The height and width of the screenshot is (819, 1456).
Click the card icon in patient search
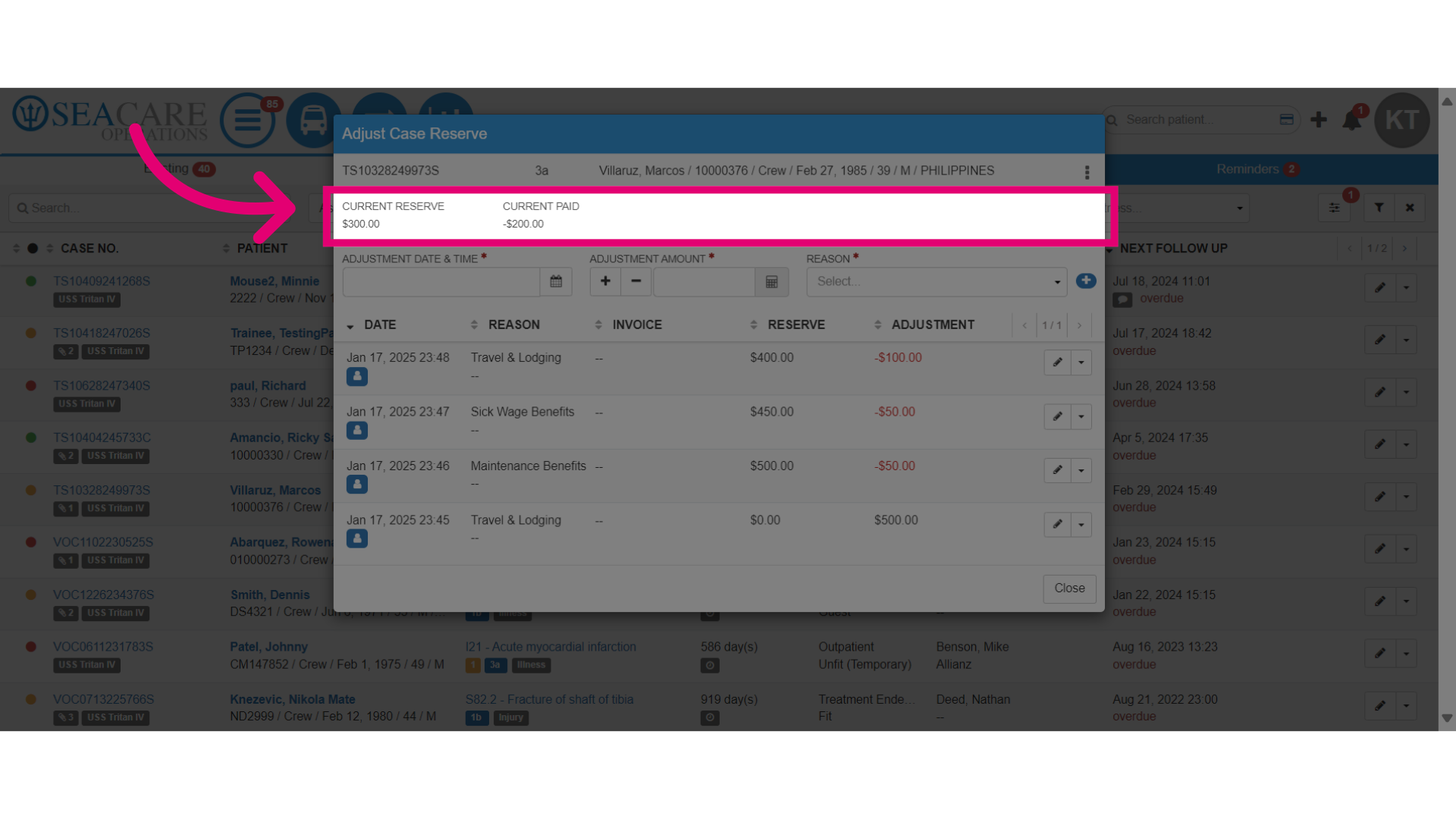(1287, 120)
